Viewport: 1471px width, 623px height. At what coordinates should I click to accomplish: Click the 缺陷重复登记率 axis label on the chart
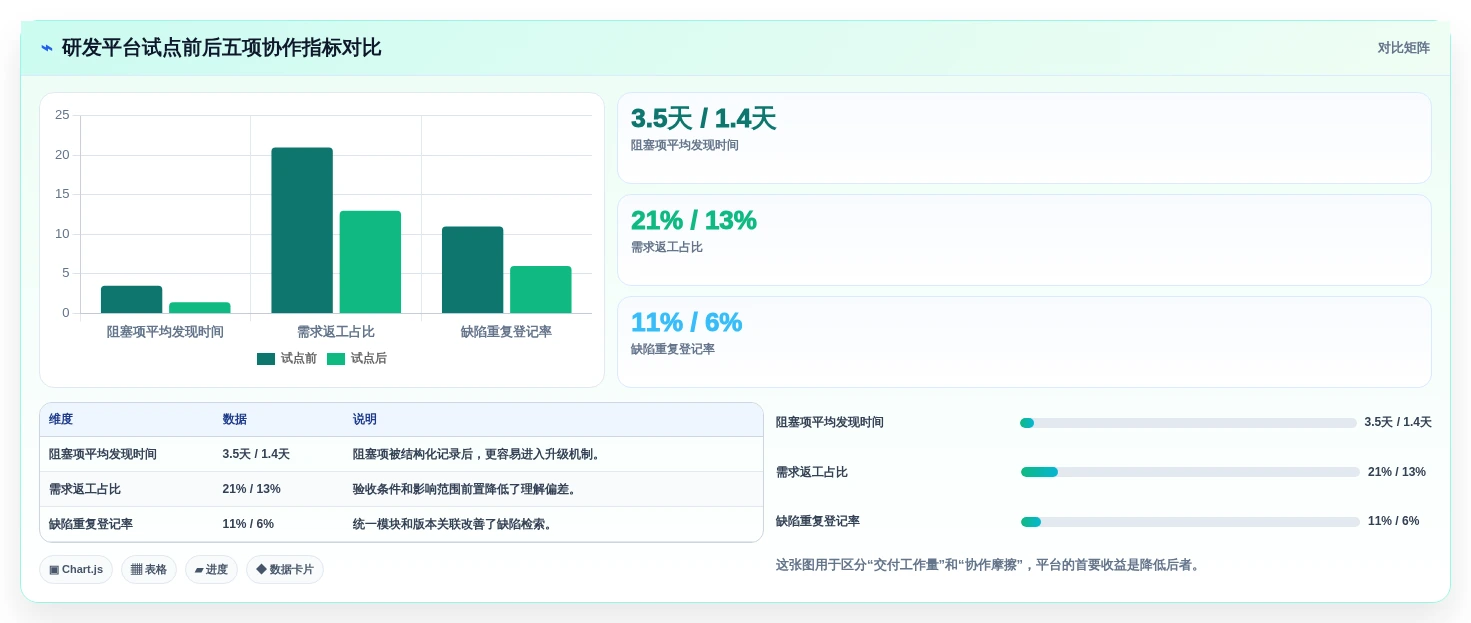506,332
